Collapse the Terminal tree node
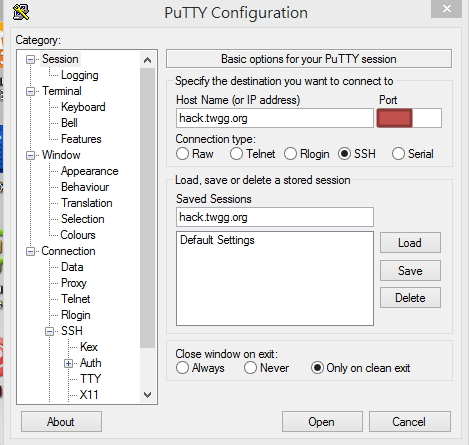This screenshot has width=469, height=445. pos(30,92)
